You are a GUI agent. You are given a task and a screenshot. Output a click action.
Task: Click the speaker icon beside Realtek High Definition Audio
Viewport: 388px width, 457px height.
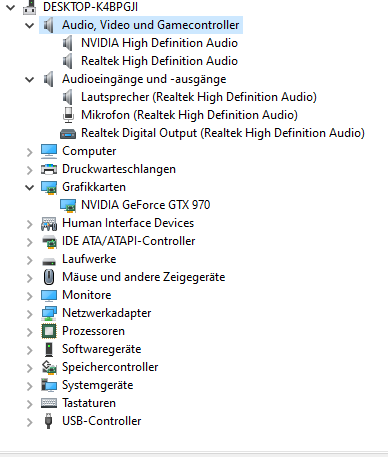(x=68, y=61)
